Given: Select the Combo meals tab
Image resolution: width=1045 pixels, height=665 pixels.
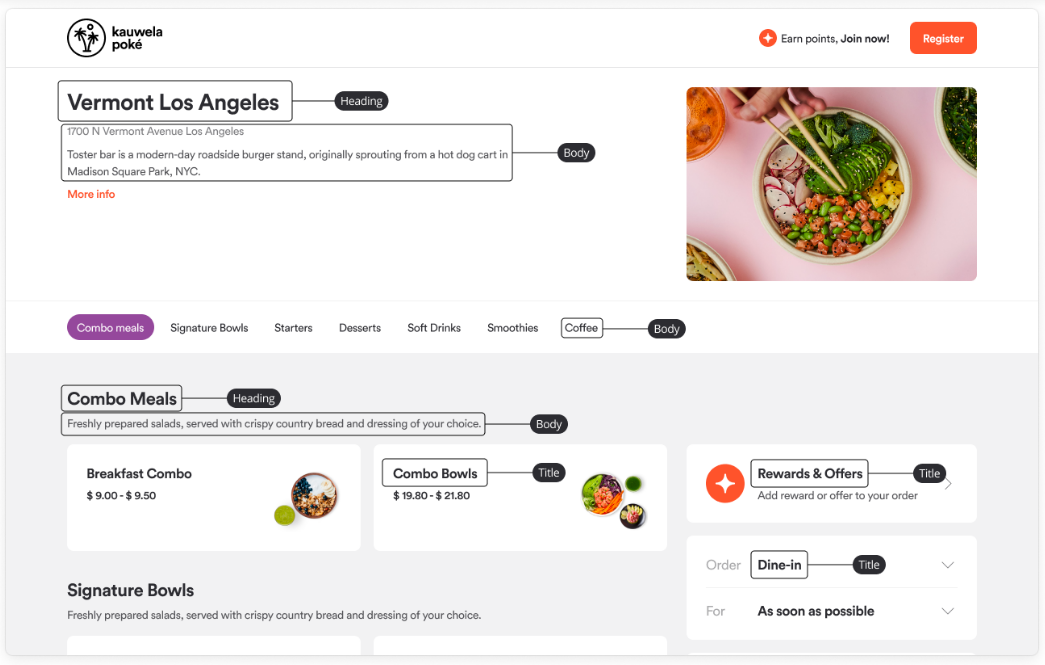Looking at the screenshot, I should pyautogui.click(x=110, y=328).
